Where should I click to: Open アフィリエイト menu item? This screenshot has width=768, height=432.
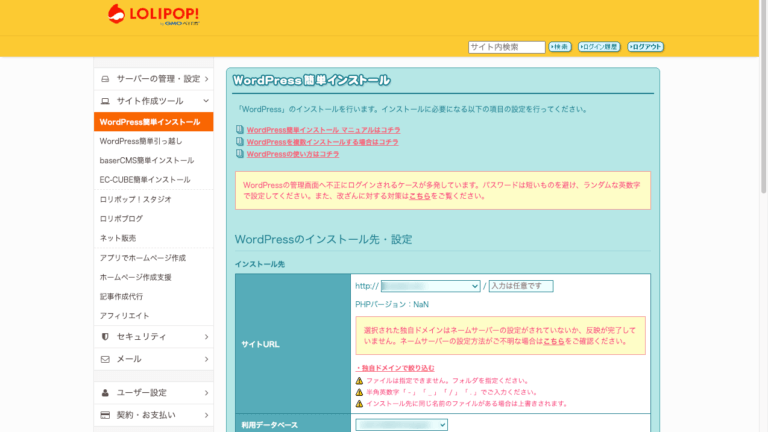point(153,316)
